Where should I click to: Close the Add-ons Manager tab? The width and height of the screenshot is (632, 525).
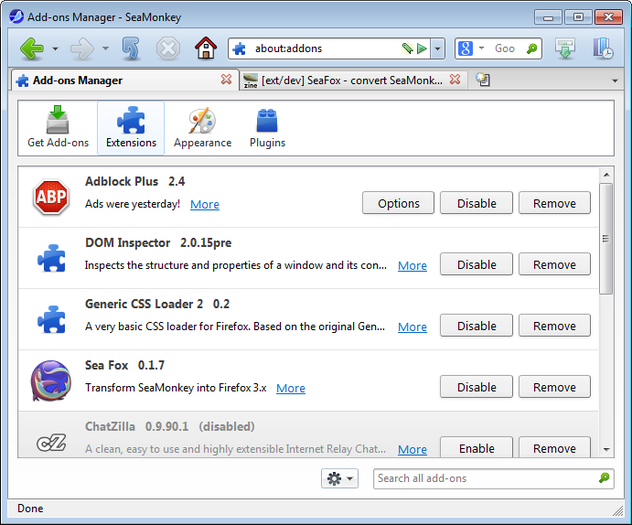coord(227,79)
